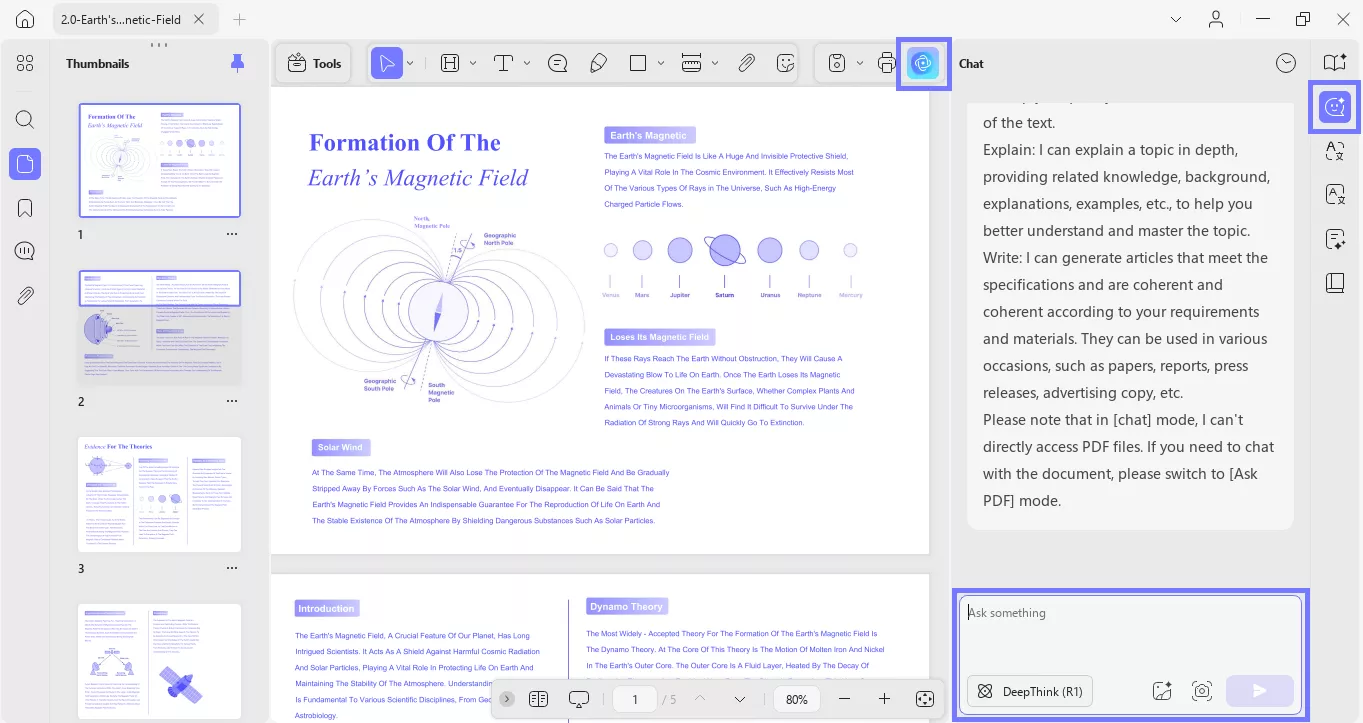This screenshot has height=723, width=1363.
Task: Click the print icon in toolbar
Action: [x=886, y=63]
